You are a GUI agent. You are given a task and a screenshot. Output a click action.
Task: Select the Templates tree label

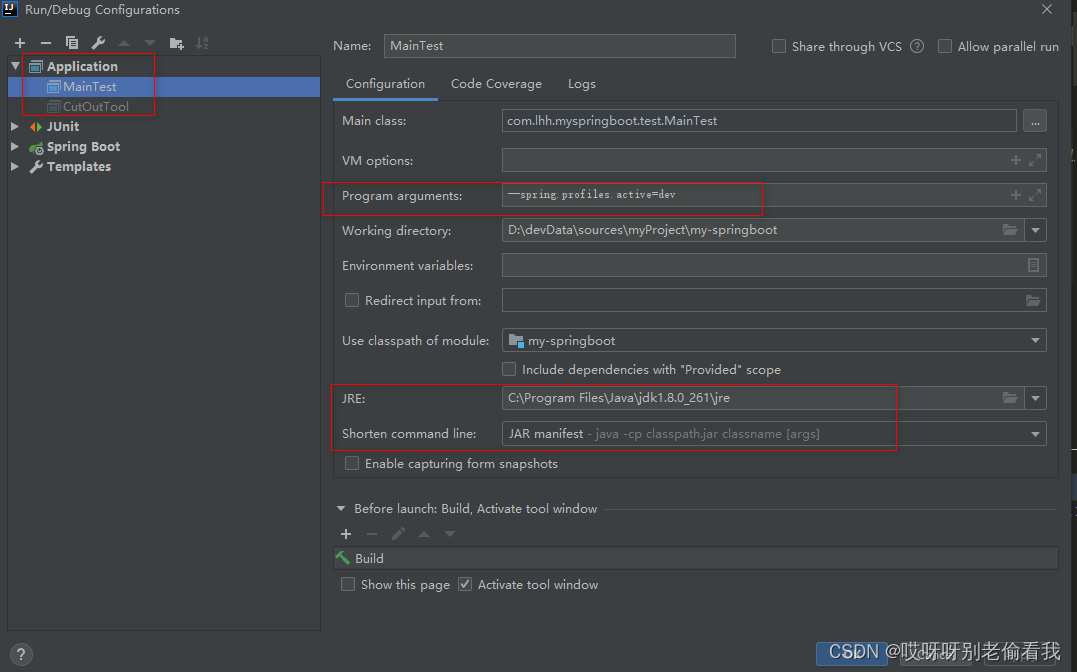coord(78,166)
